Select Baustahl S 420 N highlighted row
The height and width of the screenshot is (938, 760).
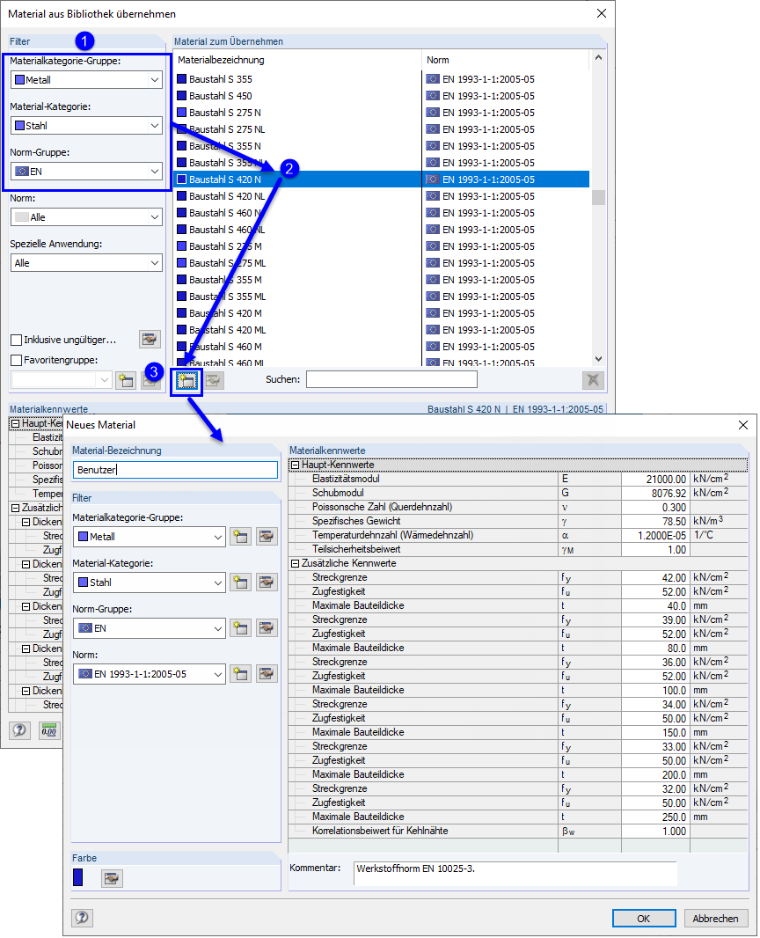[381, 179]
